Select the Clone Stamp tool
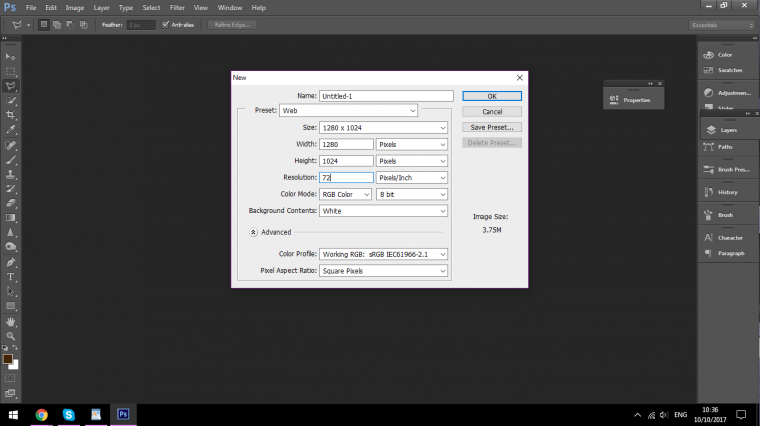 coord(10,174)
